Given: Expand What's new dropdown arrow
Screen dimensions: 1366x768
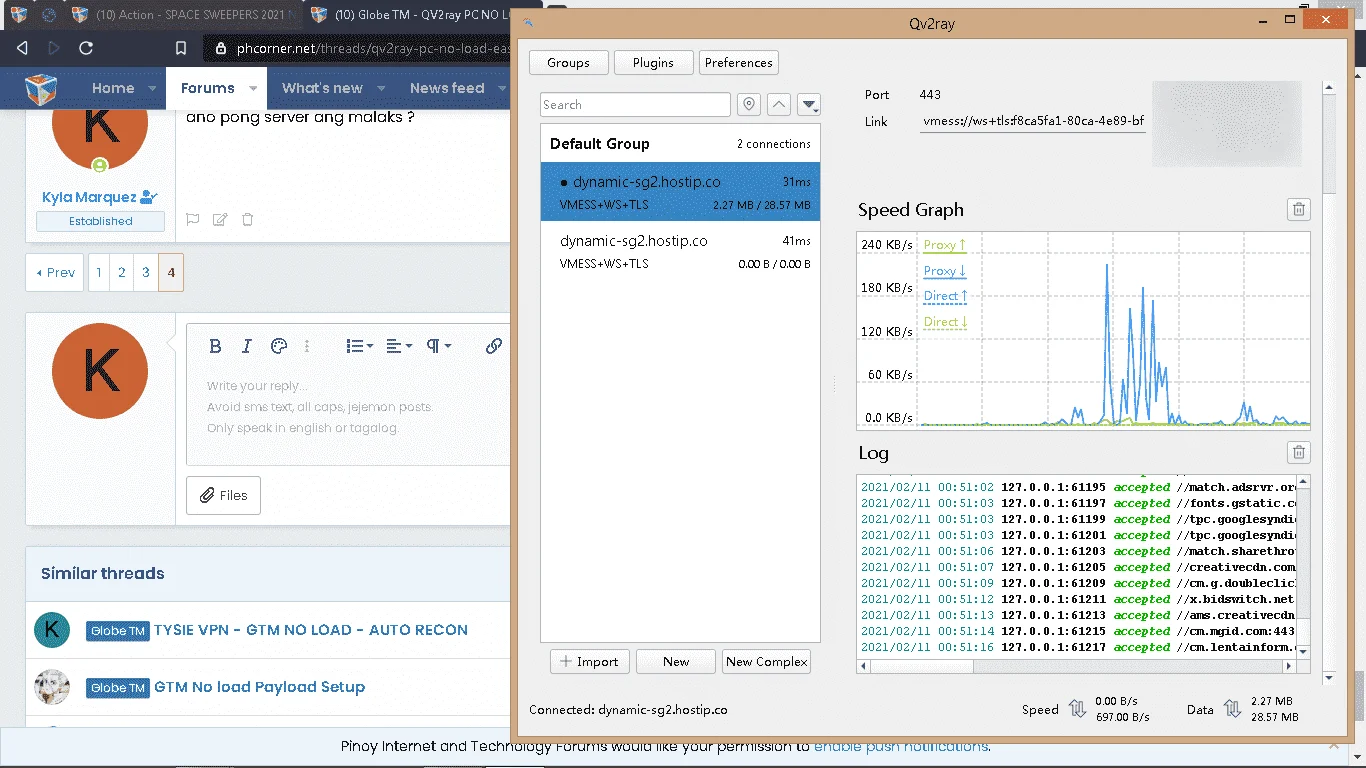Looking at the screenshot, I should click(x=382, y=89).
